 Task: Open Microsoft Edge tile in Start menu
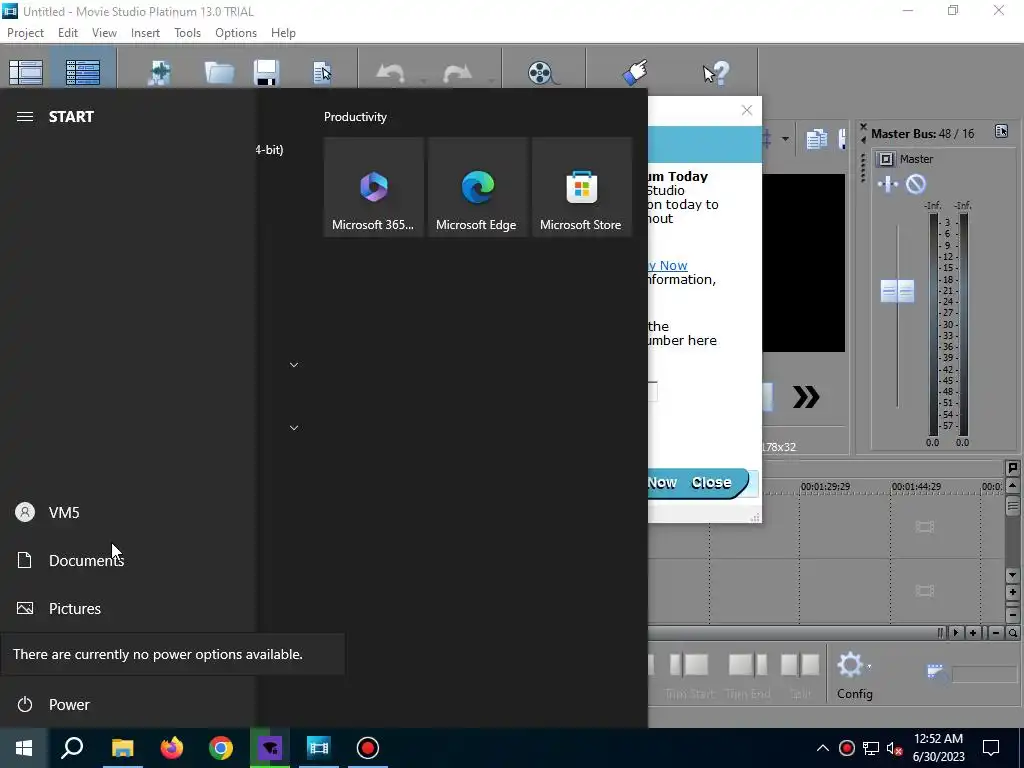click(477, 187)
